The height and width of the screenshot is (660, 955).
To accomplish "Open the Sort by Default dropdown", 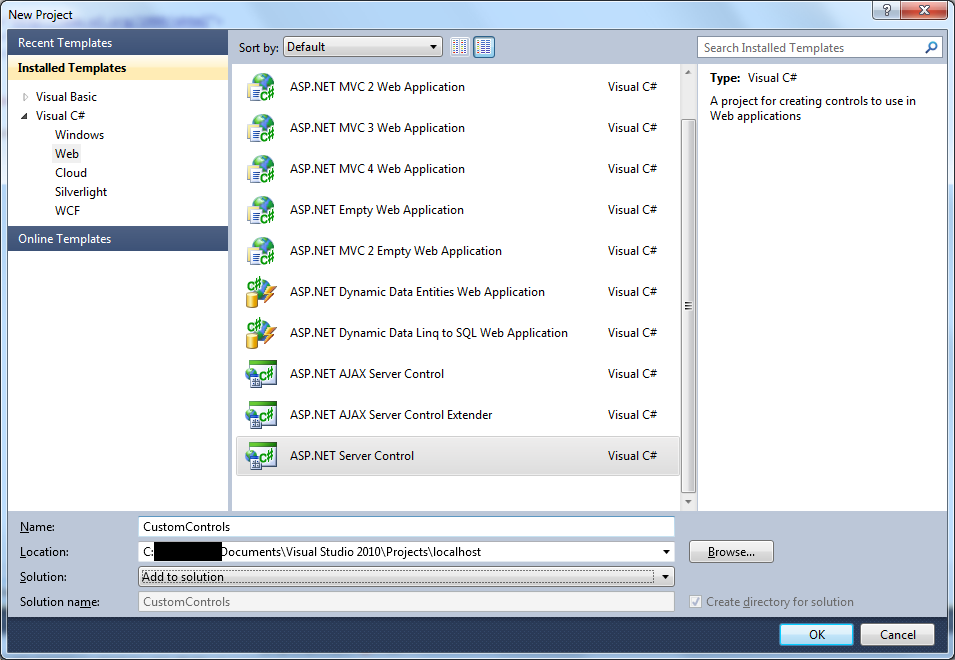I will click(x=362, y=47).
